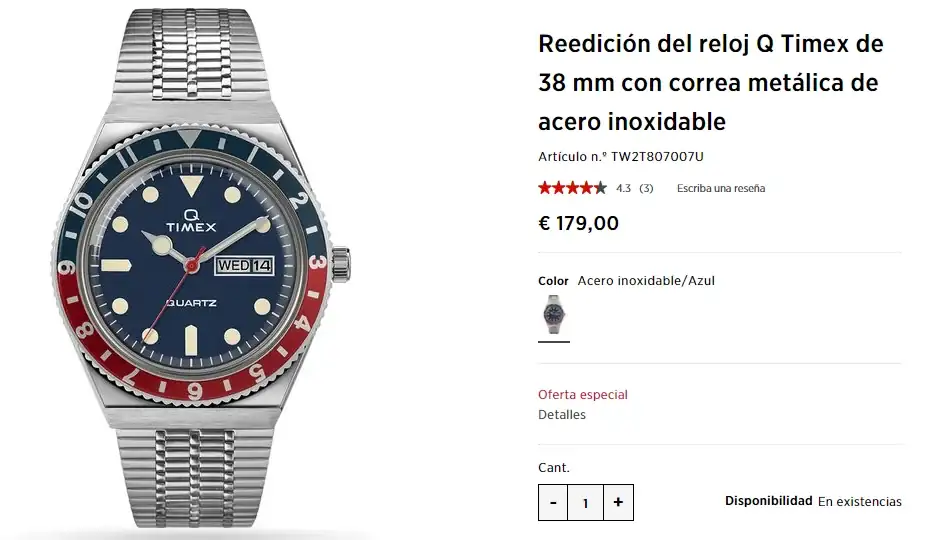Click the Oferta especial text
This screenshot has width=925, height=540.
pyautogui.click(x=583, y=395)
